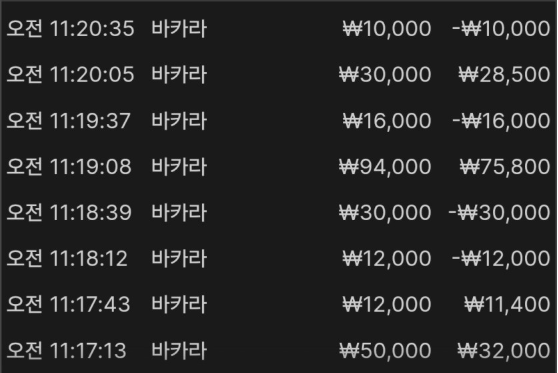Select the -₩16,000 loss amount
The image size is (558, 373).
(x=501, y=120)
